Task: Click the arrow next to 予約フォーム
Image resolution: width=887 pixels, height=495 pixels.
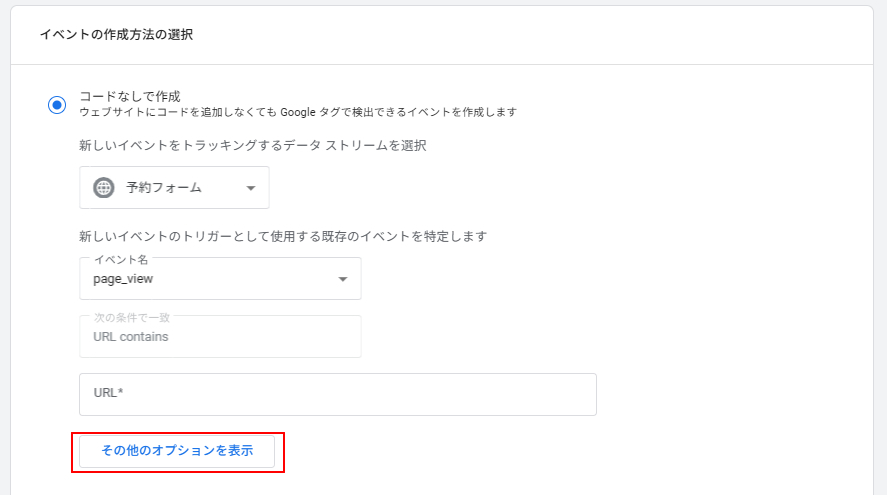Action: pos(250,188)
